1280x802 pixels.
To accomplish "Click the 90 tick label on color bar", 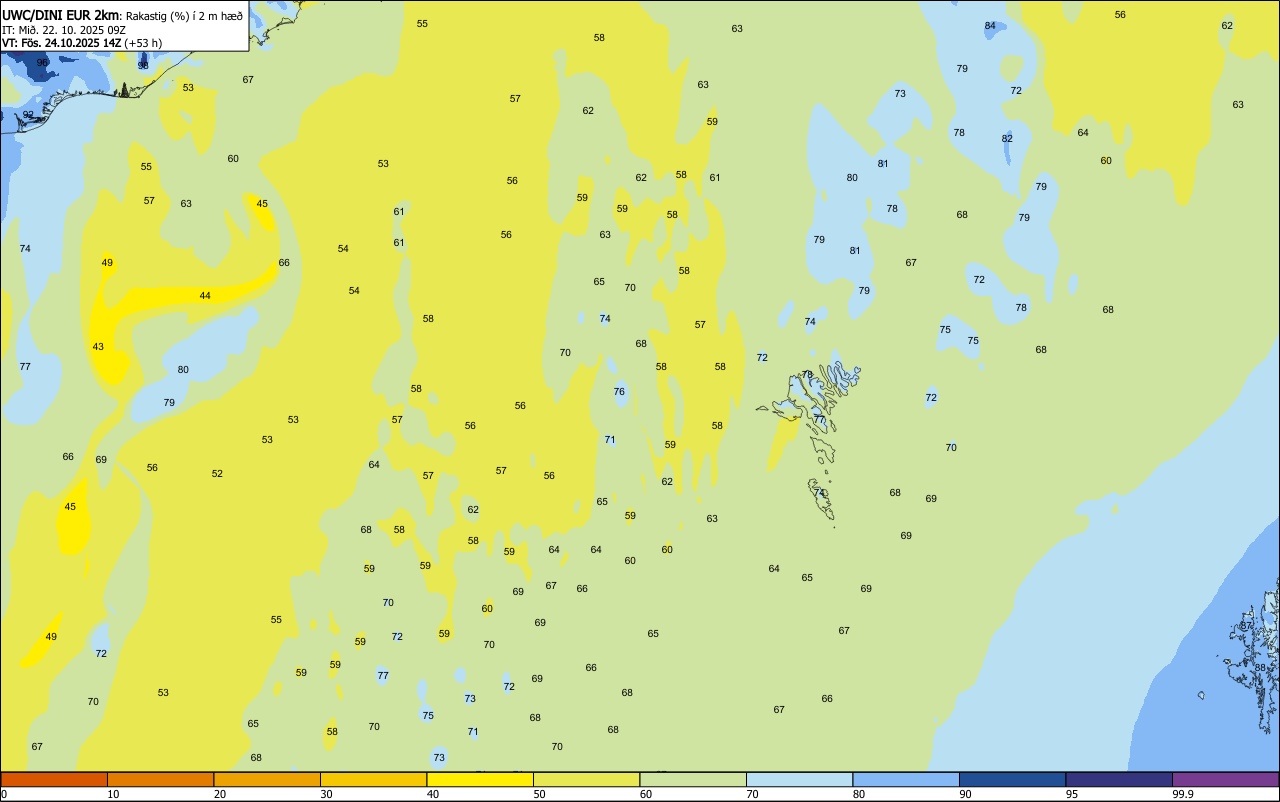I will pyautogui.click(x=966, y=794).
